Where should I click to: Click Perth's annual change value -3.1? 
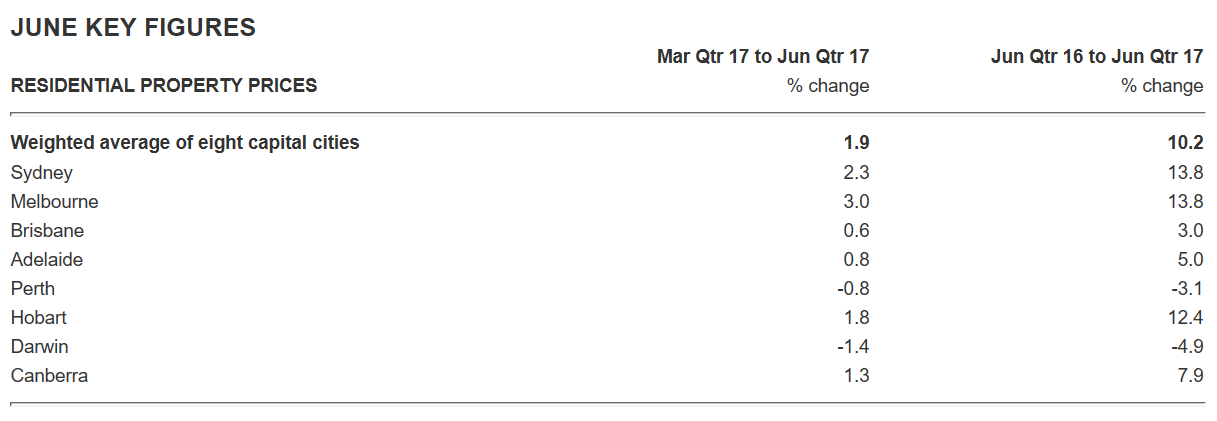(1188, 289)
